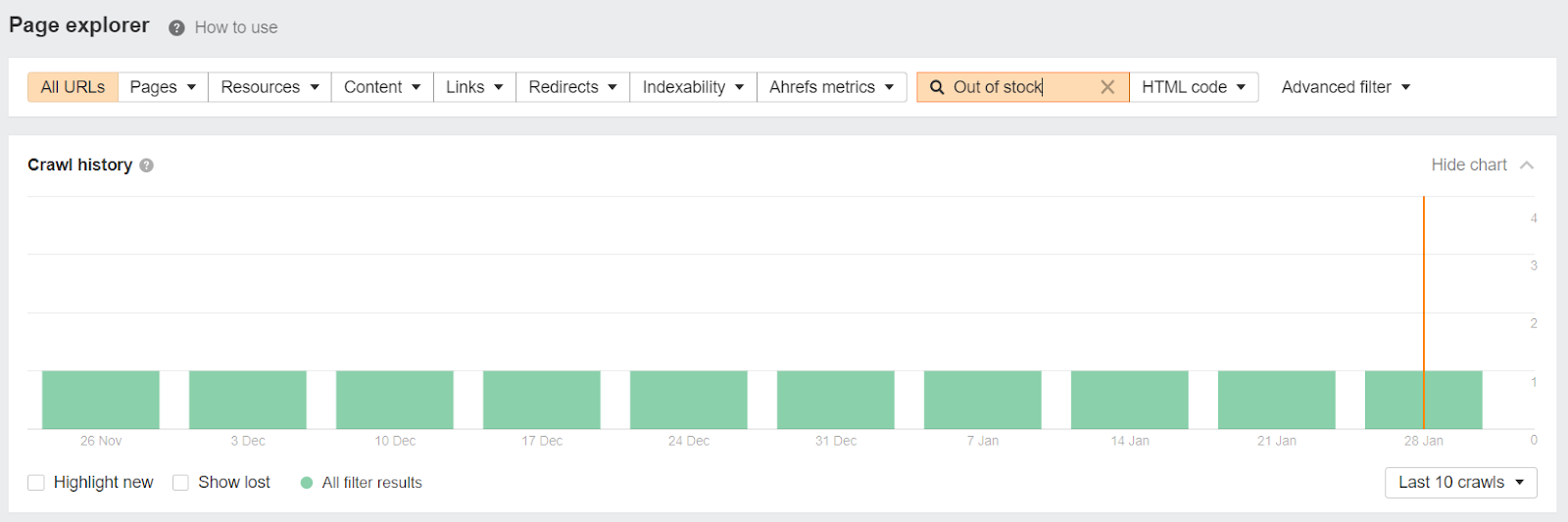Open the Ahrefs metrics dropdown
This screenshot has height=522, width=1568.
pyautogui.click(x=831, y=87)
